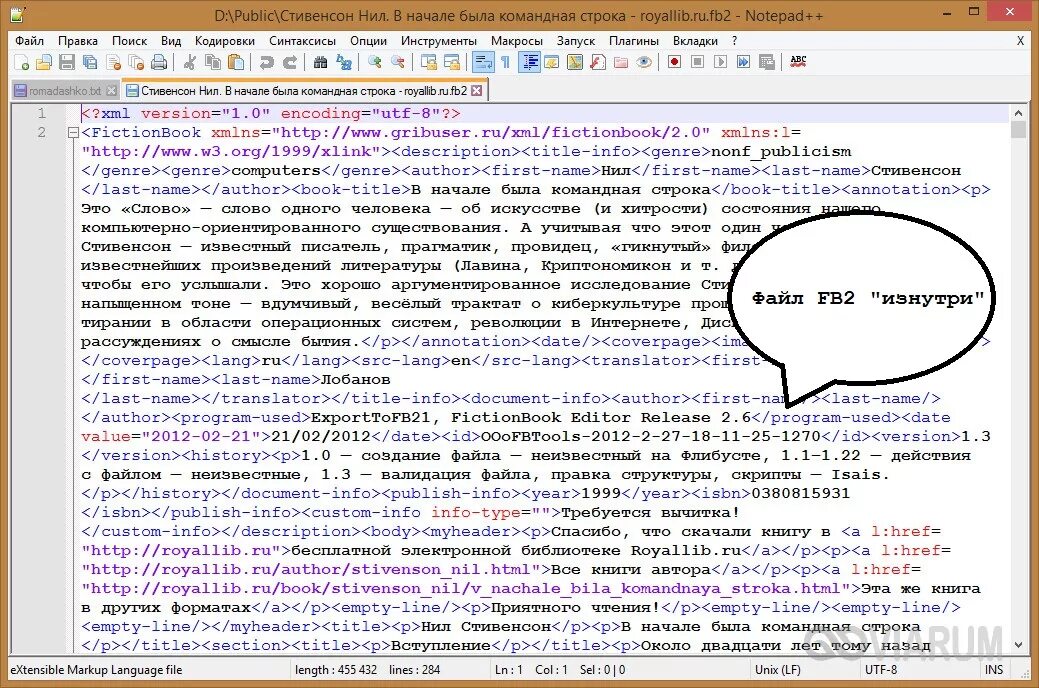Open the Макросы menu

[517, 40]
